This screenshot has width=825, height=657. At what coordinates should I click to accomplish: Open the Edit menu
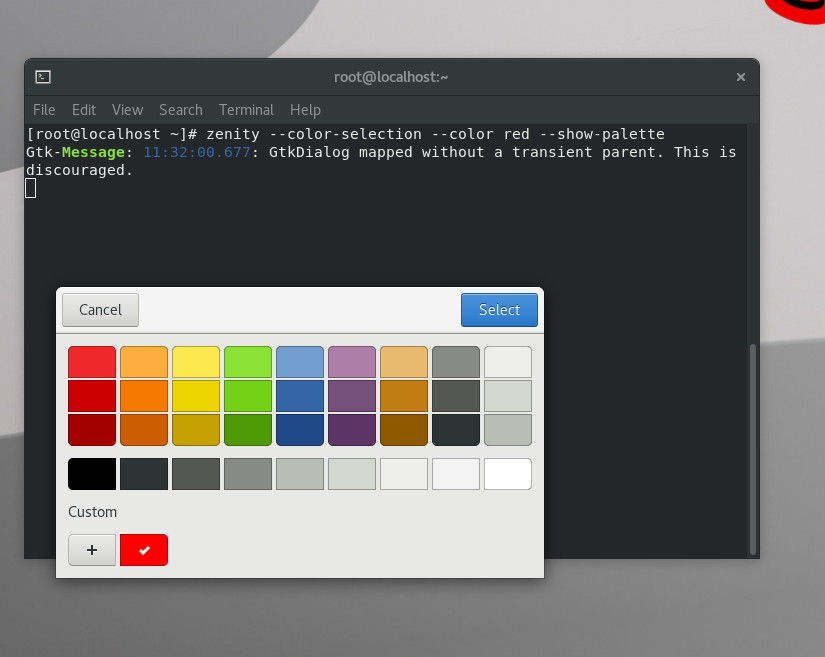pyautogui.click(x=84, y=110)
